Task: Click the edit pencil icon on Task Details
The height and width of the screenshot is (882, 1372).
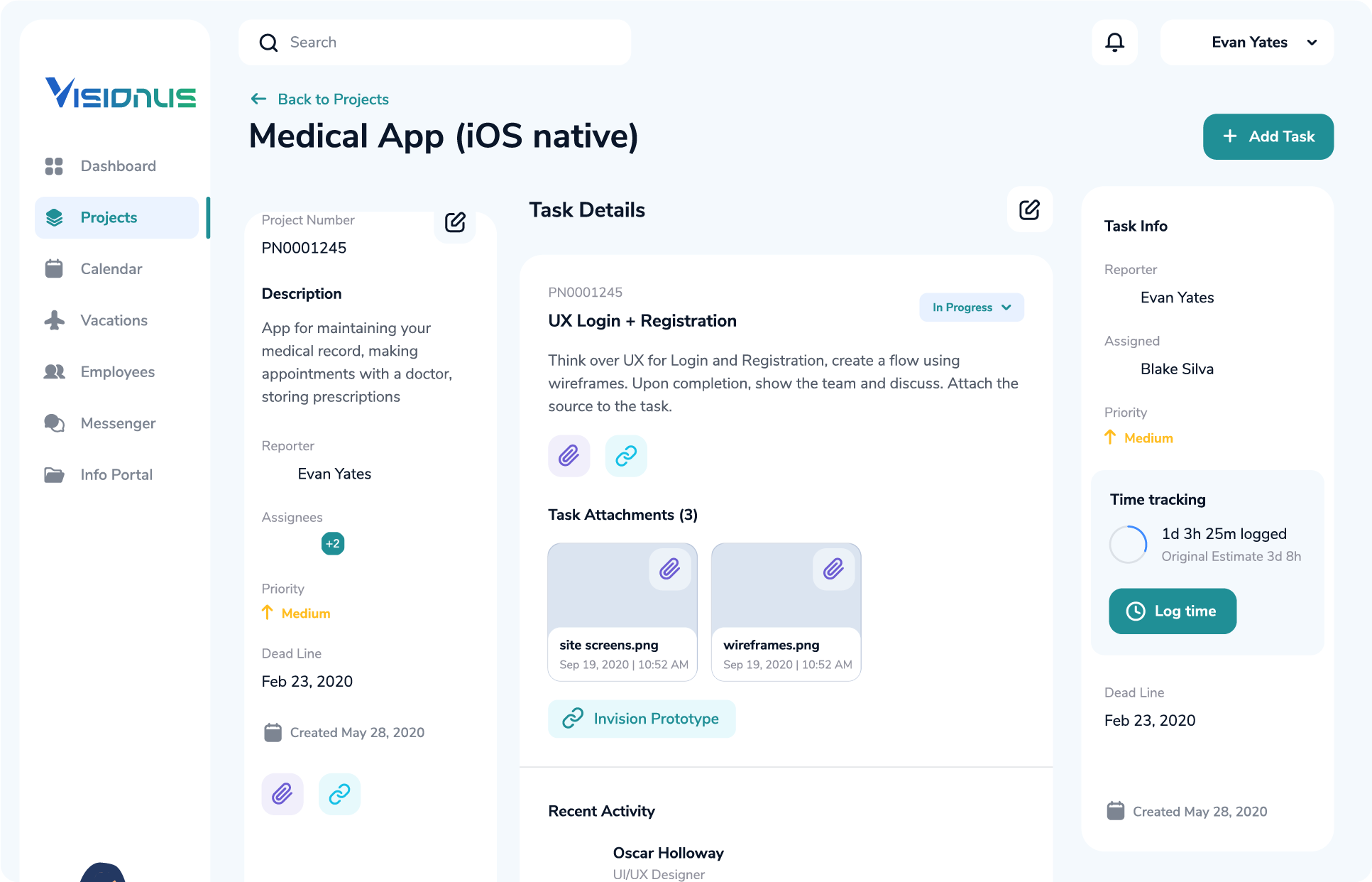Action: point(1029,209)
